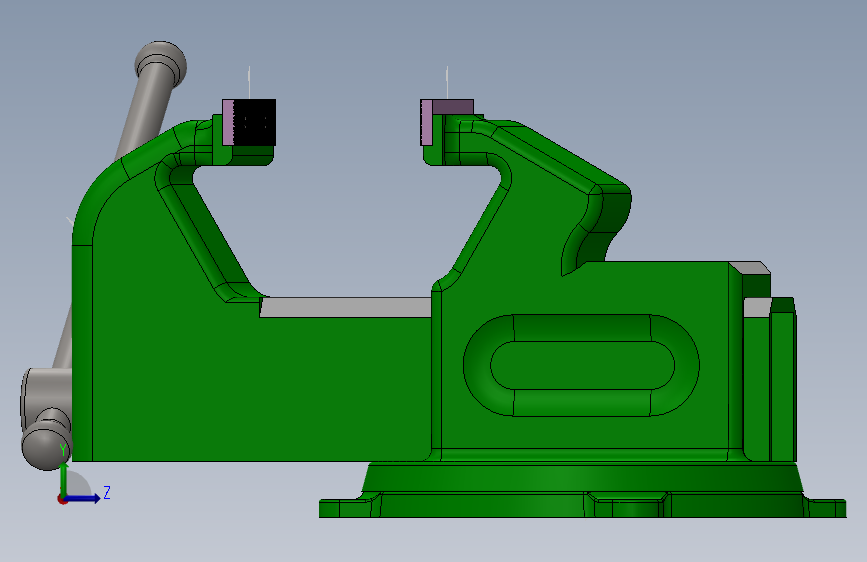Click the green Y axis of the triad
867x562 pixels.
64,479
